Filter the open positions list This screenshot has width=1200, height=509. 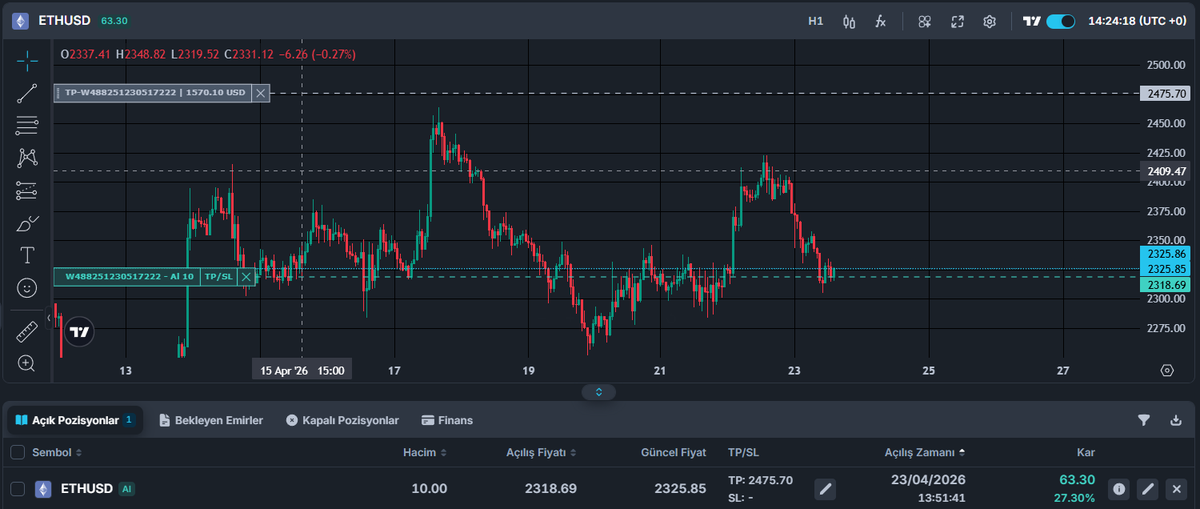tap(1144, 420)
